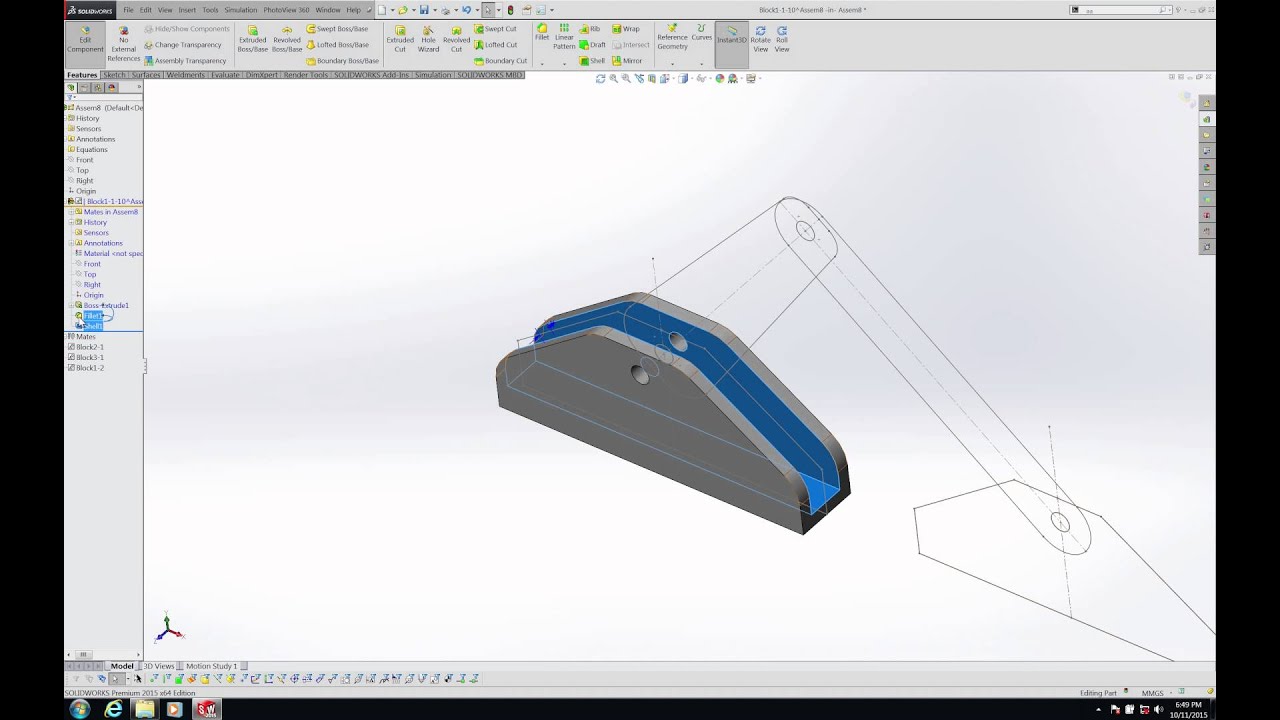Open dropdown under Linear Pattern
The image size is (1280, 720).
[564, 63]
